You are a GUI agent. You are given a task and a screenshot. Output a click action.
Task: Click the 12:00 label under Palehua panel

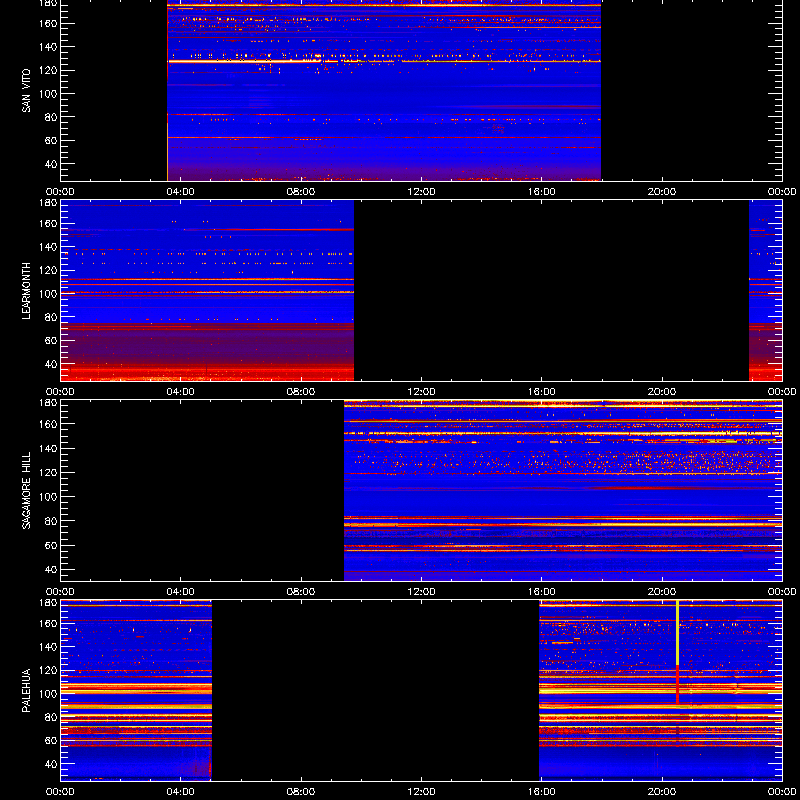click(421, 792)
